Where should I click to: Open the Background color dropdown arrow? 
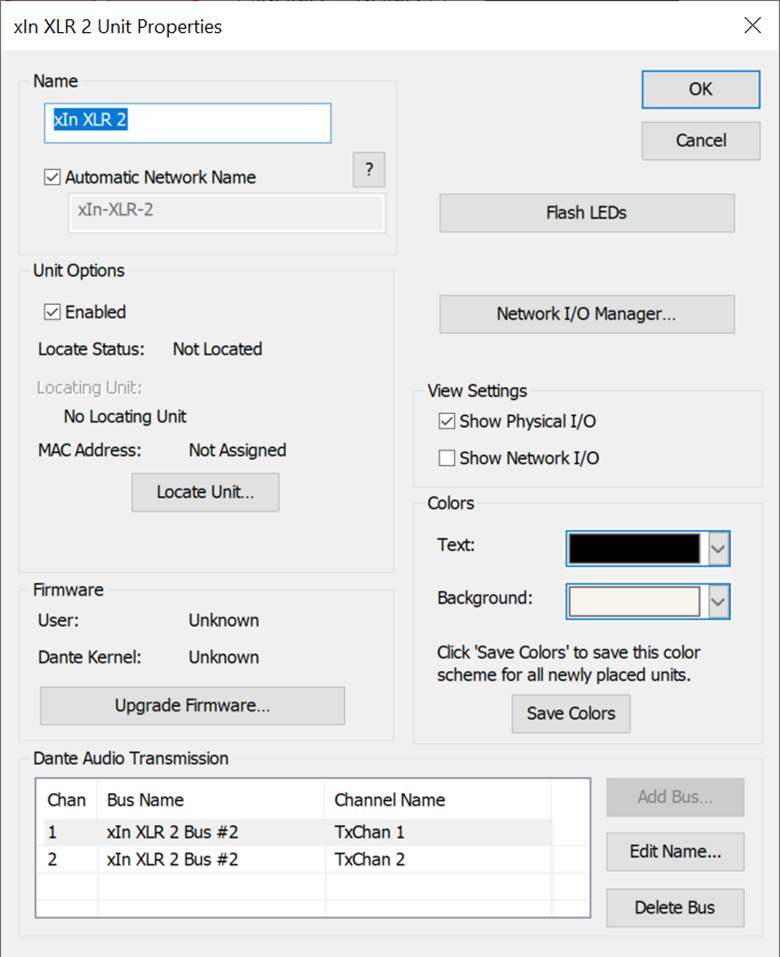718,601
